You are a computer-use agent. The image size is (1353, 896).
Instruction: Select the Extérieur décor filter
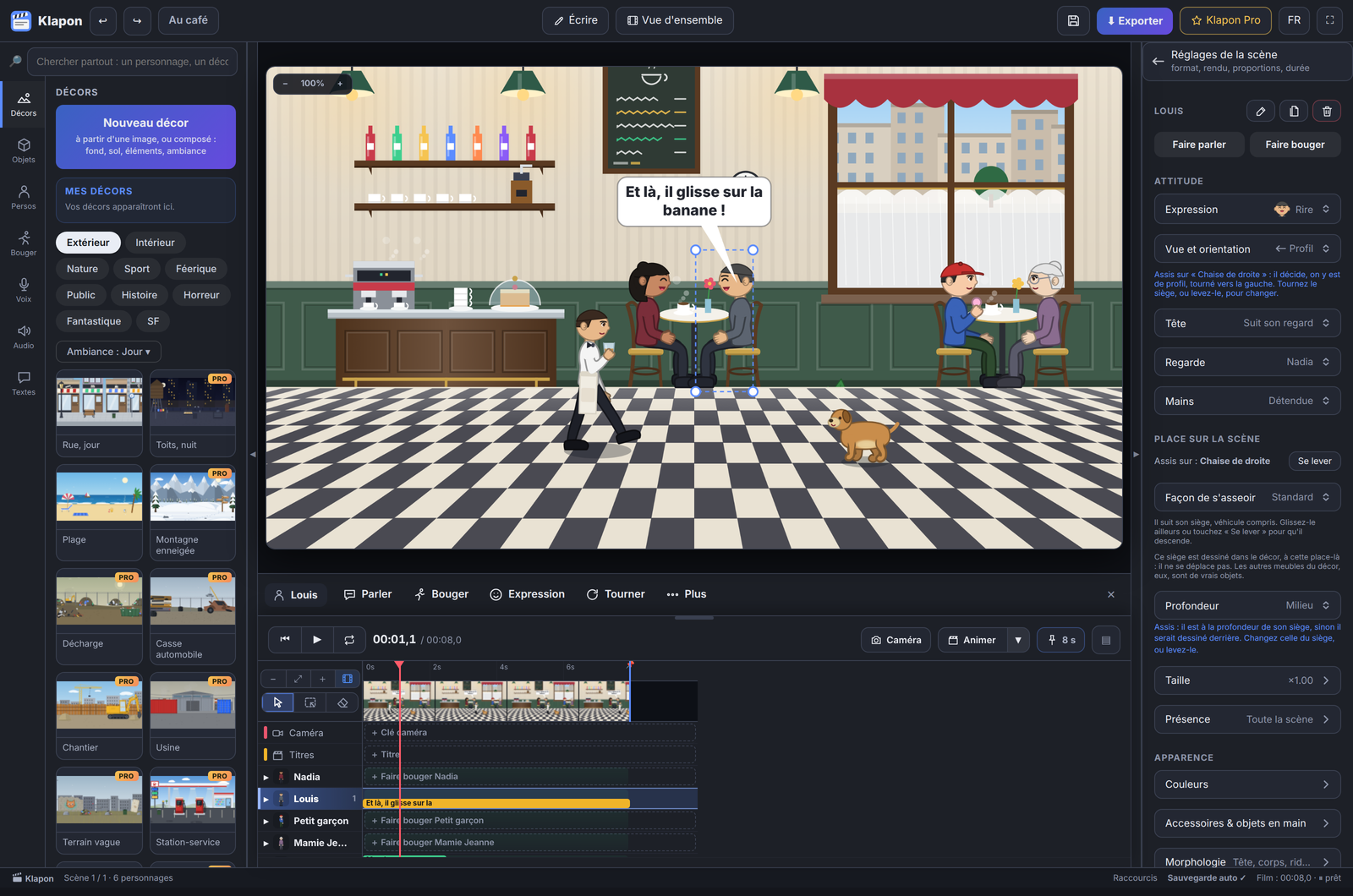88,243
